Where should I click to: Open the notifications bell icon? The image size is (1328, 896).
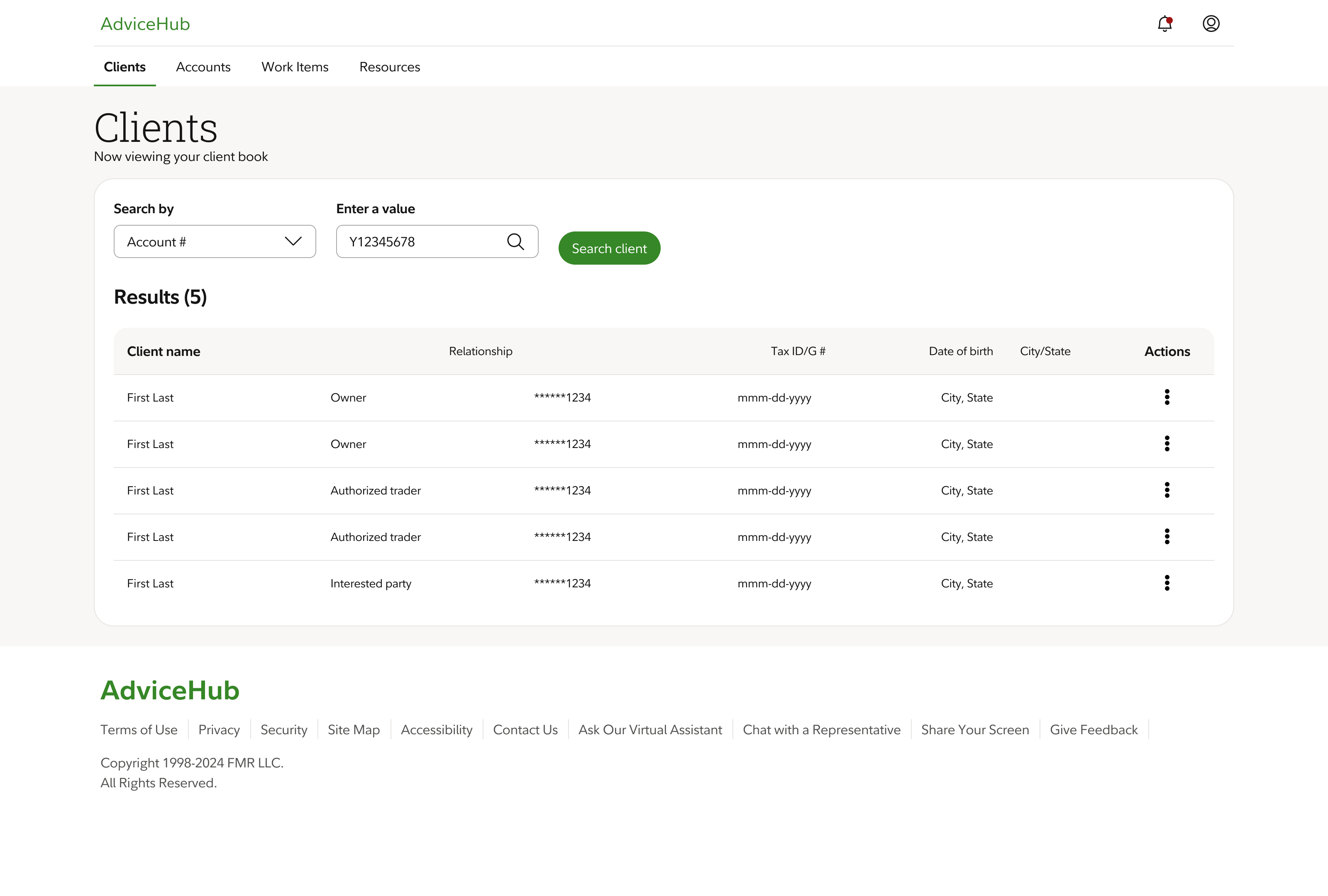(x=1164, y=24)
